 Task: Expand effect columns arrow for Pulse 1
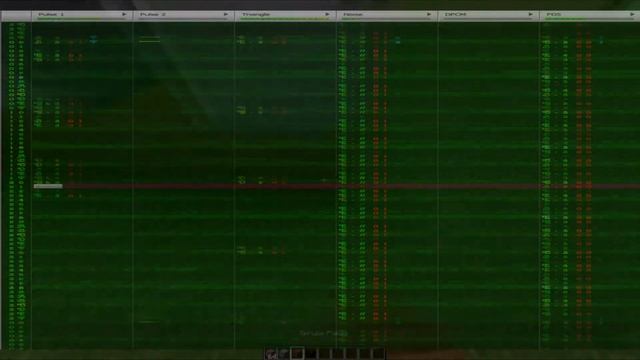coord(124,14)
